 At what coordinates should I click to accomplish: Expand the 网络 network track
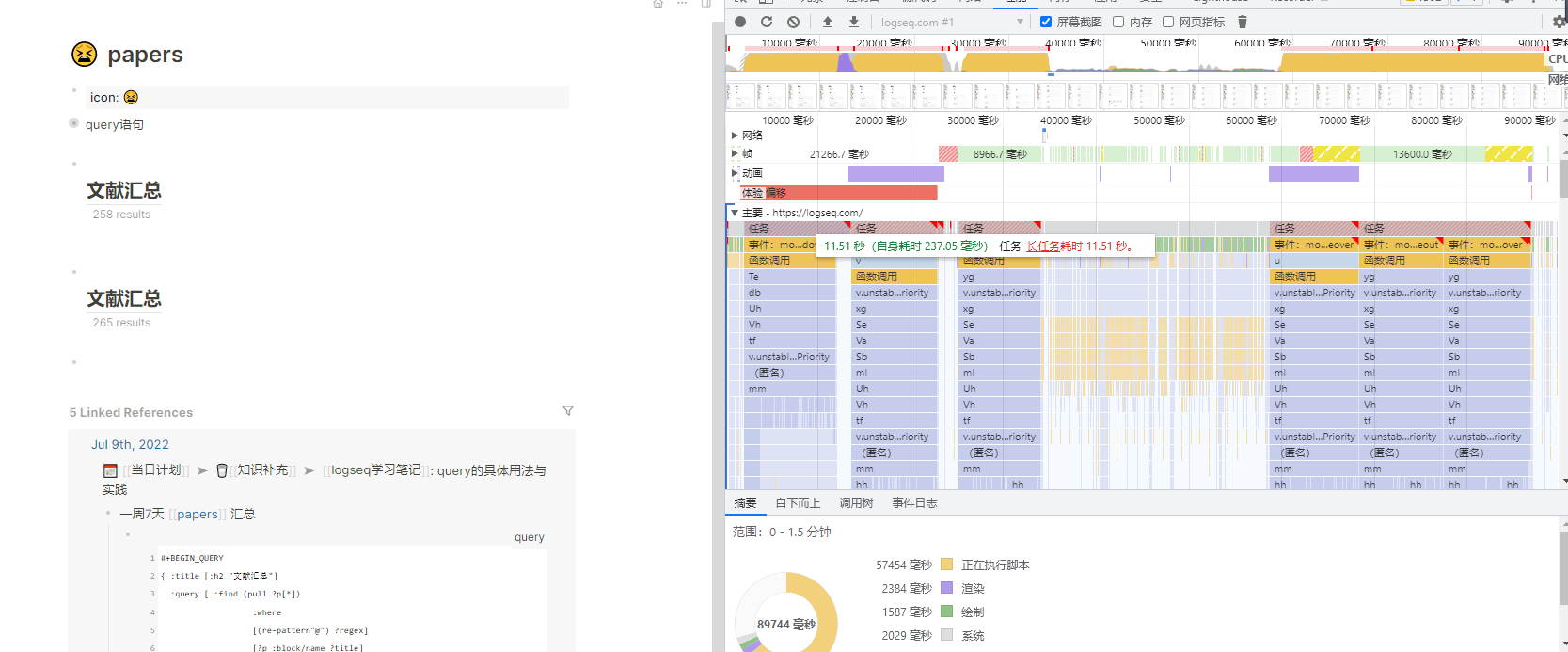pyautogui.click(x=735, y=135)
